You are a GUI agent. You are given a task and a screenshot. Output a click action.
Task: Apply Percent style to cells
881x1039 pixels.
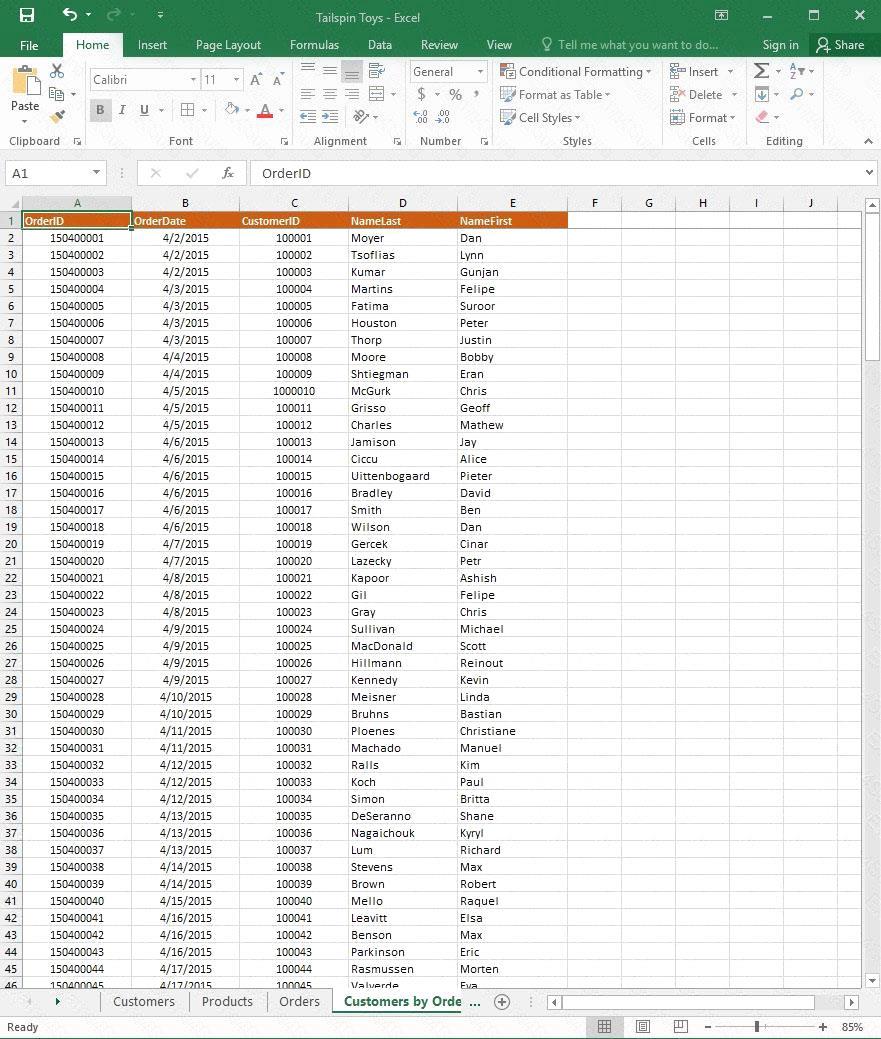455,94
